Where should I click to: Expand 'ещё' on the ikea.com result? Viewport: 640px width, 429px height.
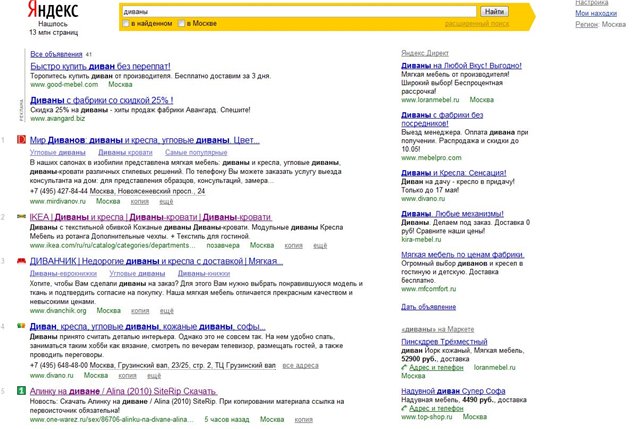(320, 246)
